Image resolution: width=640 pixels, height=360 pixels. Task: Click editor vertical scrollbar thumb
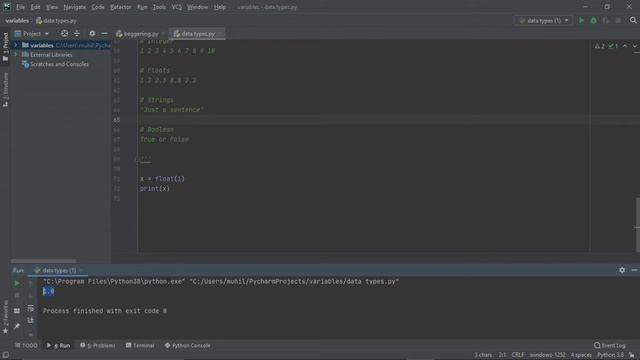[638, 225]
